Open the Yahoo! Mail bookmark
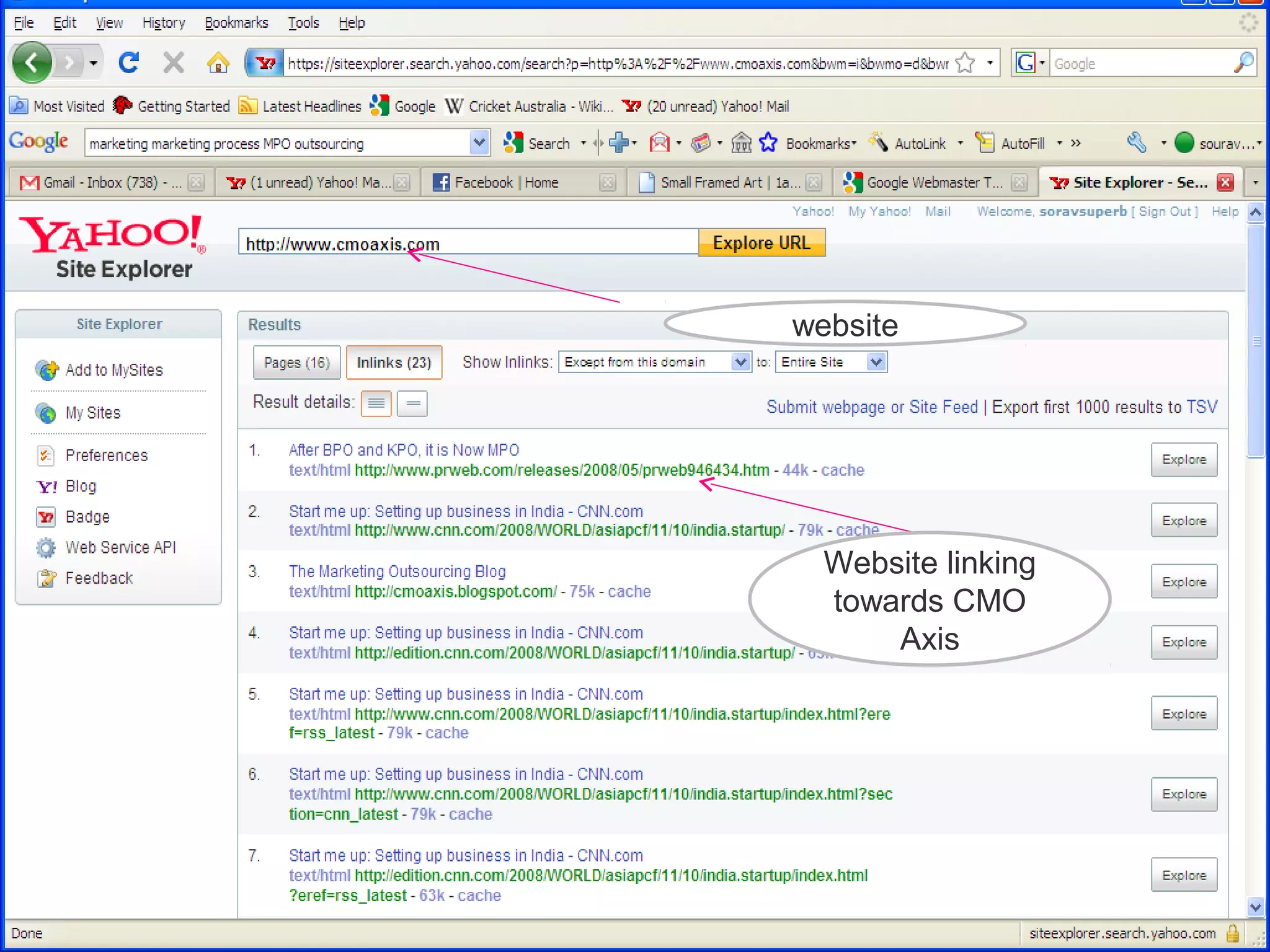1270x952 pixels. 706,107
